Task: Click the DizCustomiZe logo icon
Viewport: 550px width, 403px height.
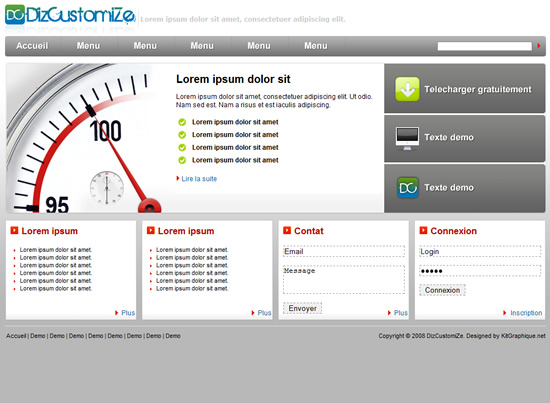Action: click(x=15, y=14)
